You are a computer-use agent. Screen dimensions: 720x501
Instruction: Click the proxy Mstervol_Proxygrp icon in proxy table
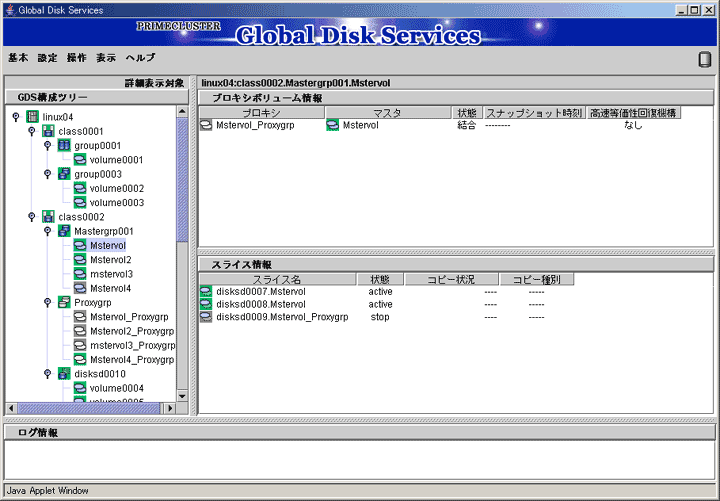[206, 125]
